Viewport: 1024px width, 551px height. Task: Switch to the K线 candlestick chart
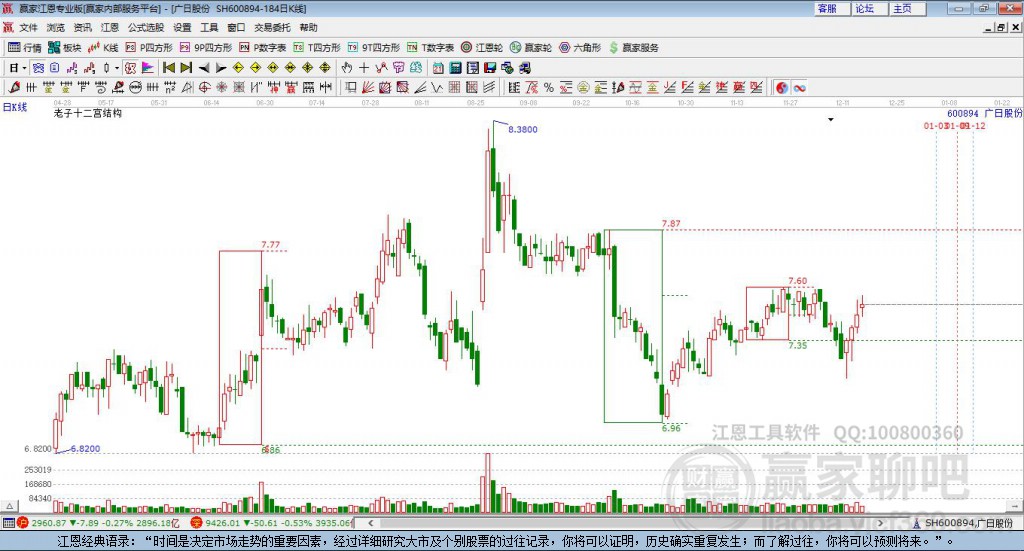pos(103,48)
